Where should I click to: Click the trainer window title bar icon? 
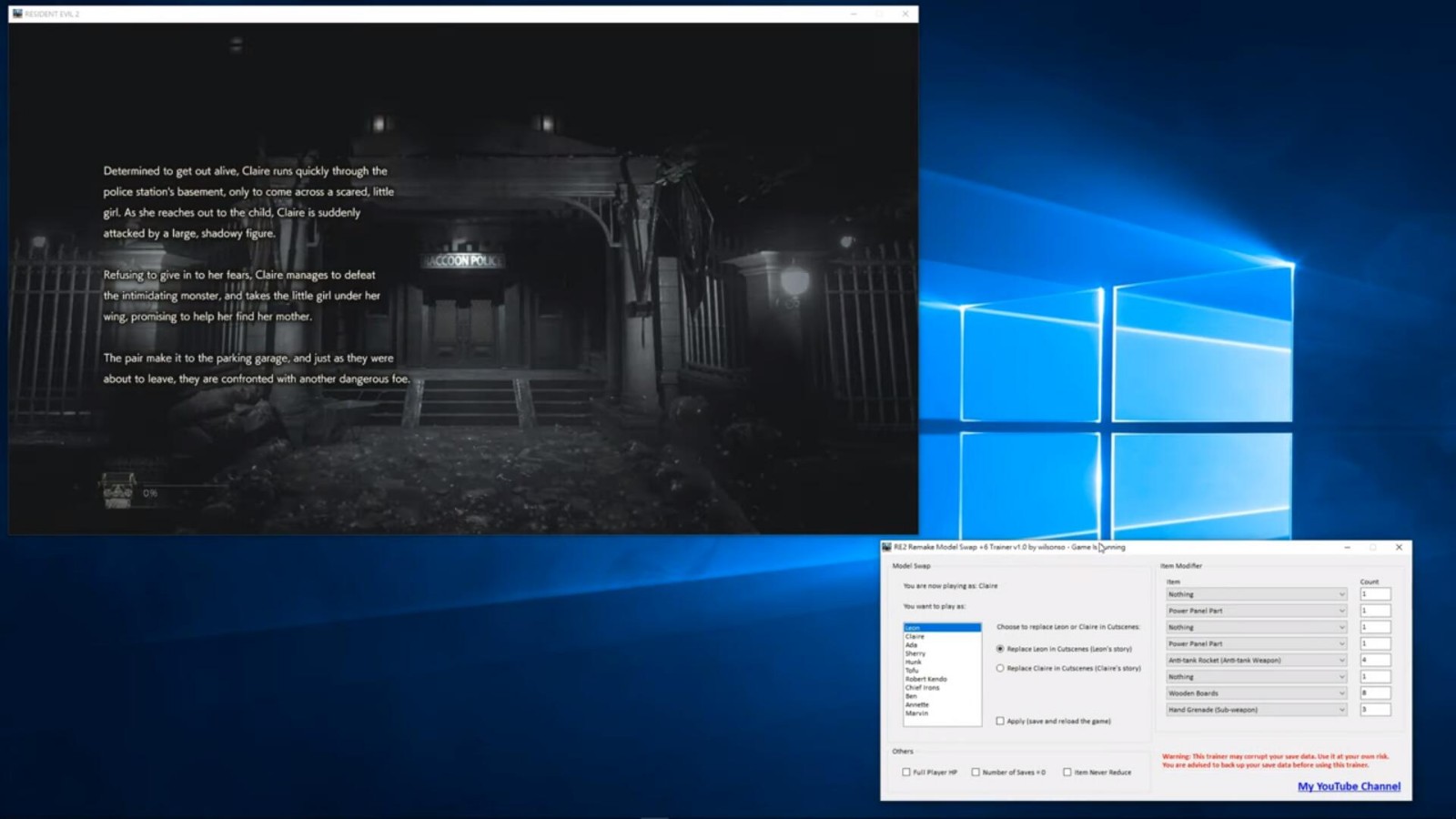(x=886, y=547)
